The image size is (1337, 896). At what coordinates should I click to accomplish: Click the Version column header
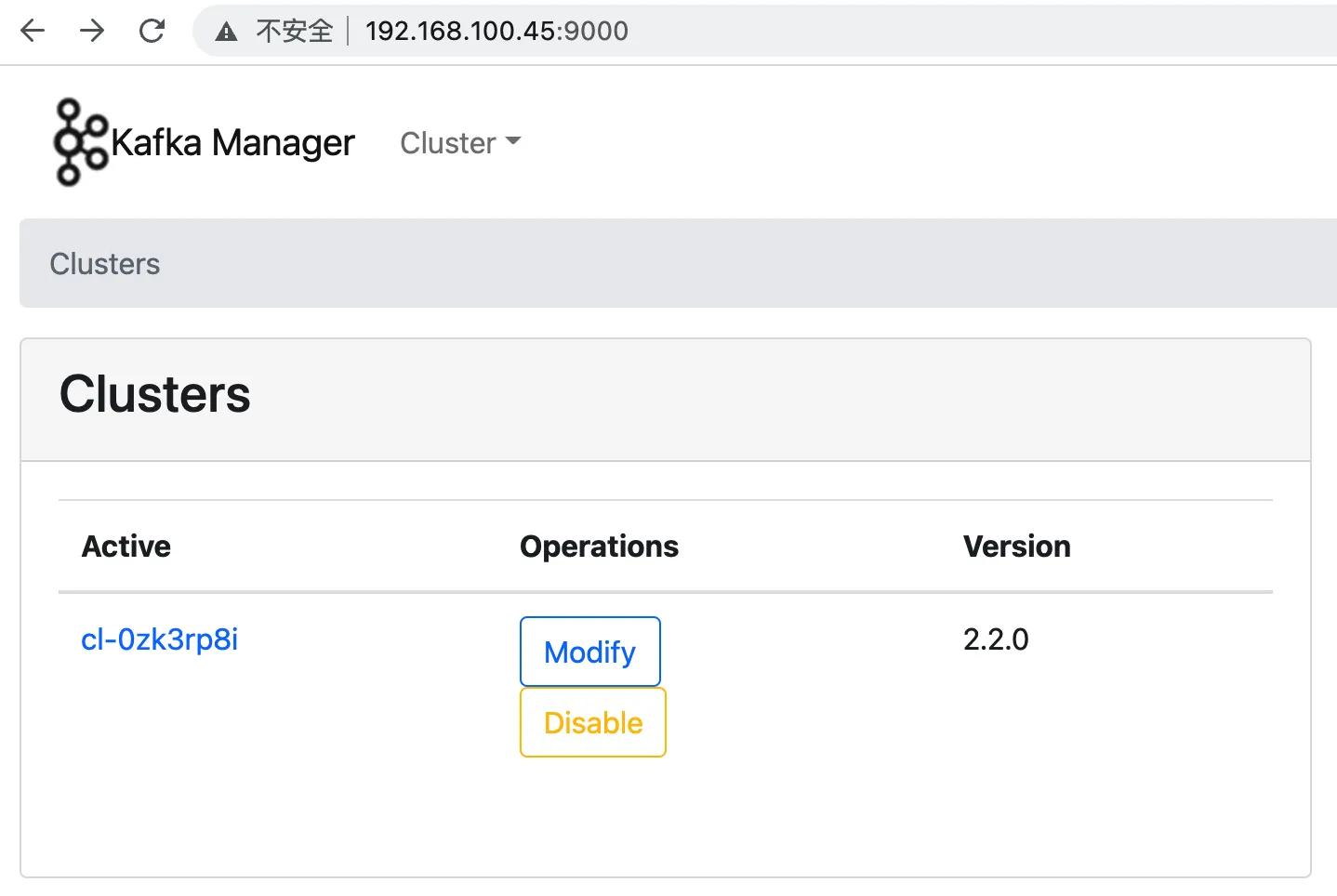[1017, 547]
